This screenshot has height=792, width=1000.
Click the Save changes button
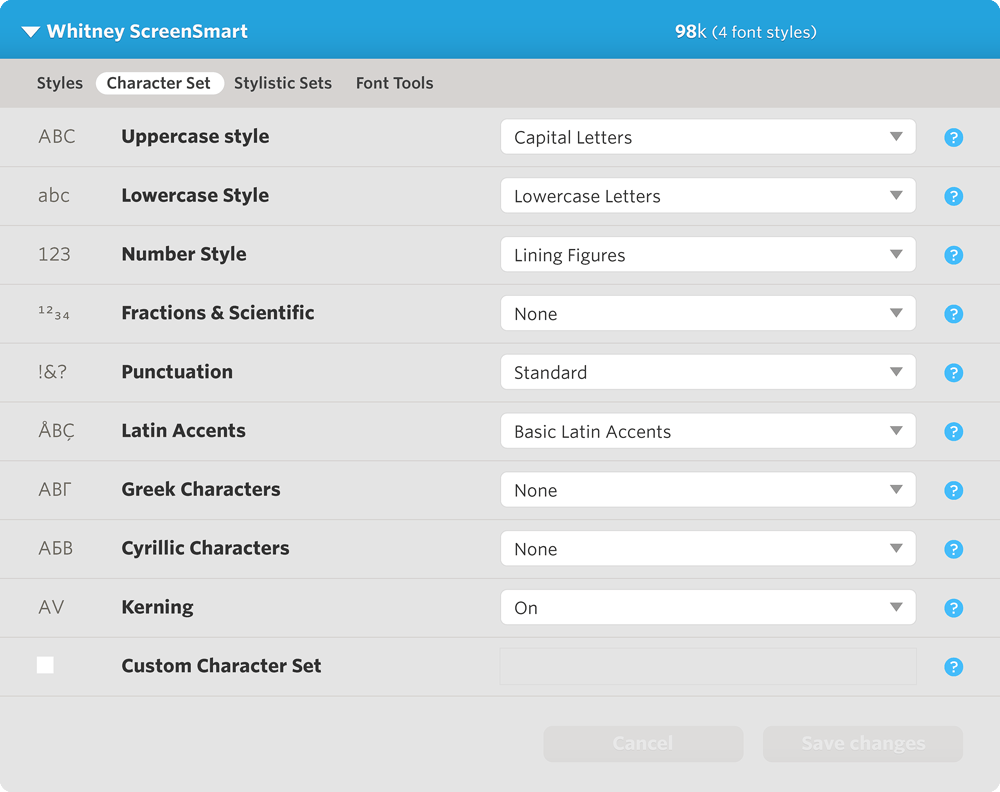(x=863, y=744)
